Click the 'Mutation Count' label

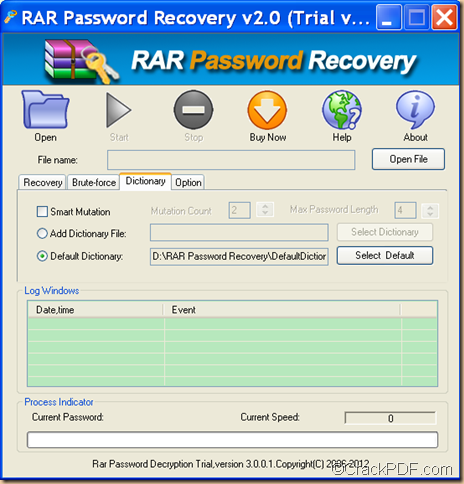(181, 211)
